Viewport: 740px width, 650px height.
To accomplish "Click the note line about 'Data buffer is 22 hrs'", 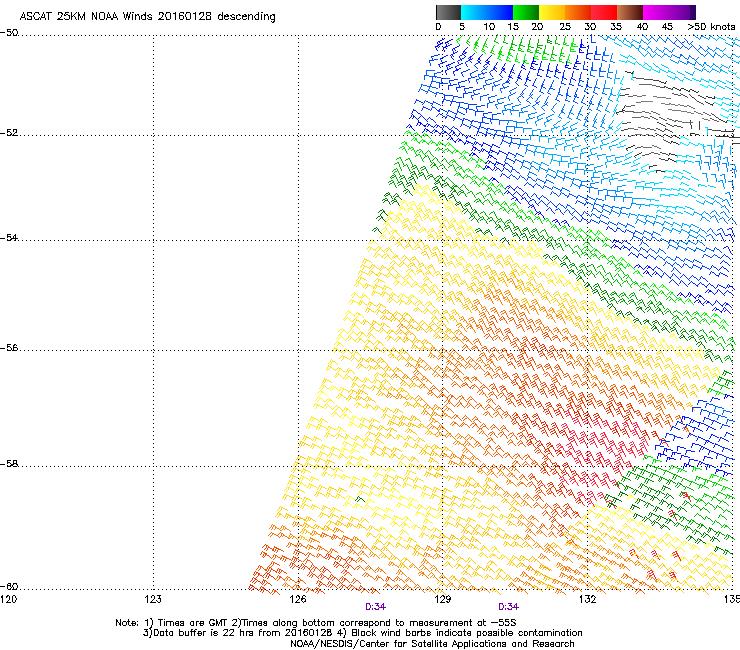I will click(x=362, y=633).
